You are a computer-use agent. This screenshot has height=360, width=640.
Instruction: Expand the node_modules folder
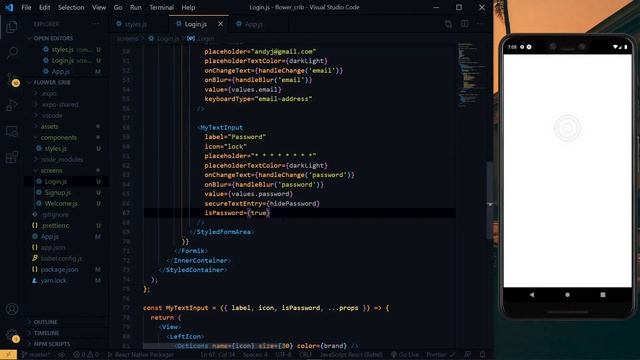[62, 160]
